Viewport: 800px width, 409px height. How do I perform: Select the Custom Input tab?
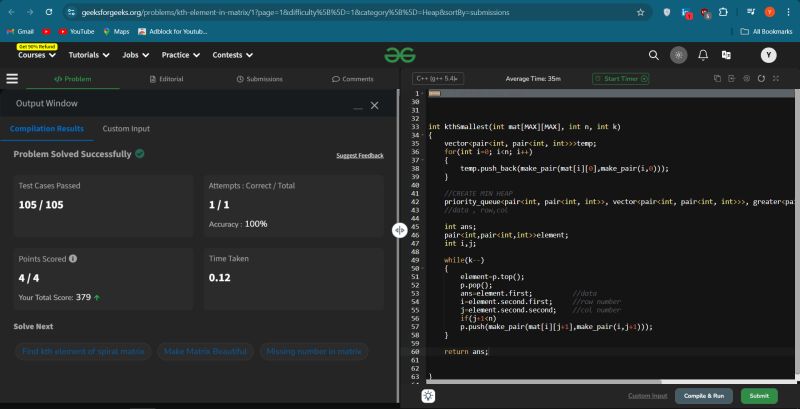[x=126, y=128]
